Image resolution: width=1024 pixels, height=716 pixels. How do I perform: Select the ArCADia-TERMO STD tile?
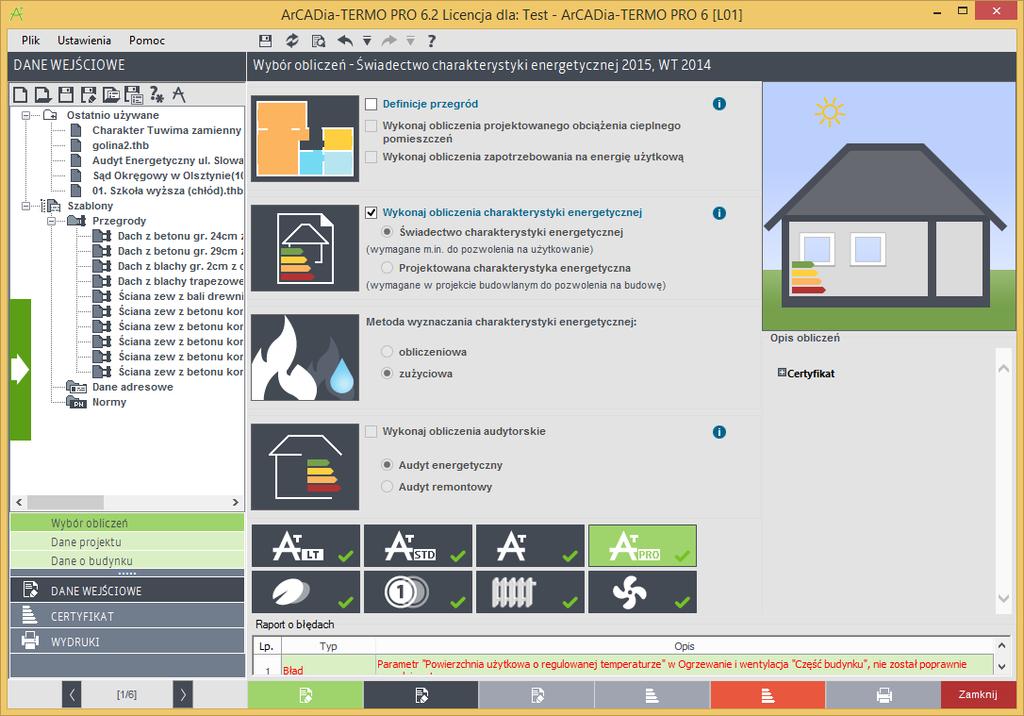point(417,545)
